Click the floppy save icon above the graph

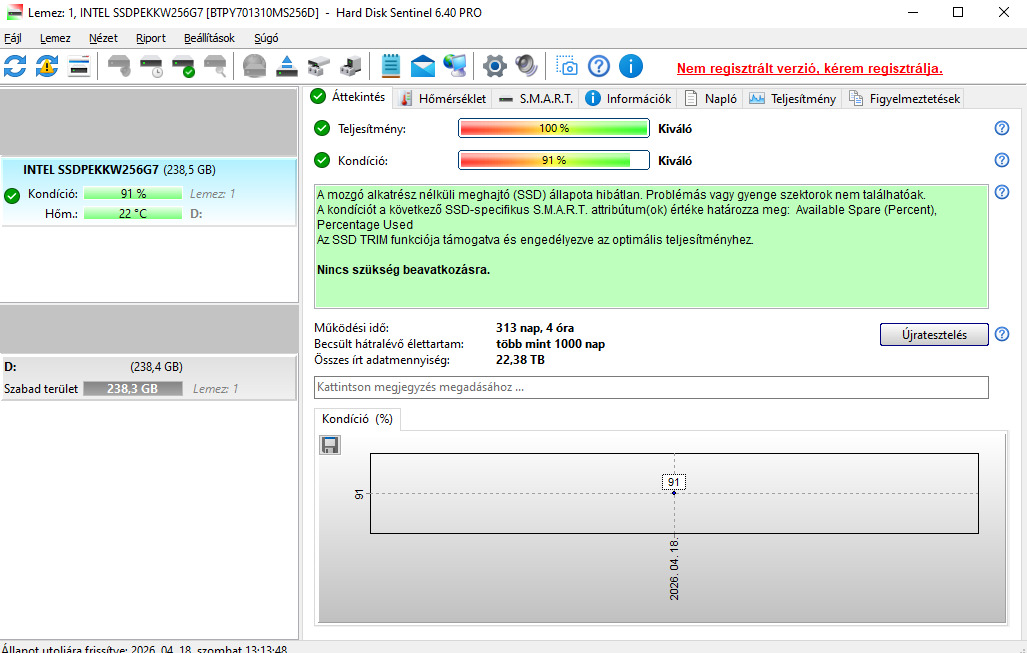tap(330, 445)
